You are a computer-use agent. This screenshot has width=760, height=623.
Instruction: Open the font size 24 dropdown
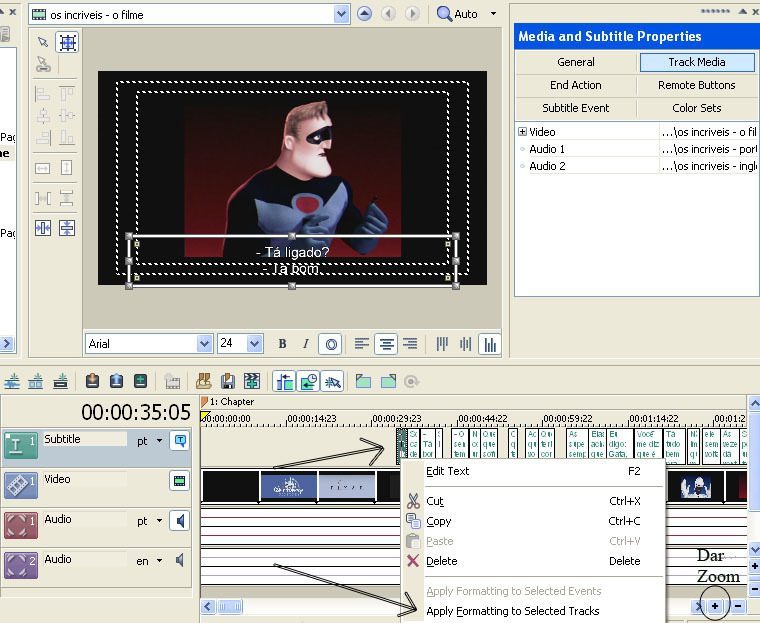255,344
